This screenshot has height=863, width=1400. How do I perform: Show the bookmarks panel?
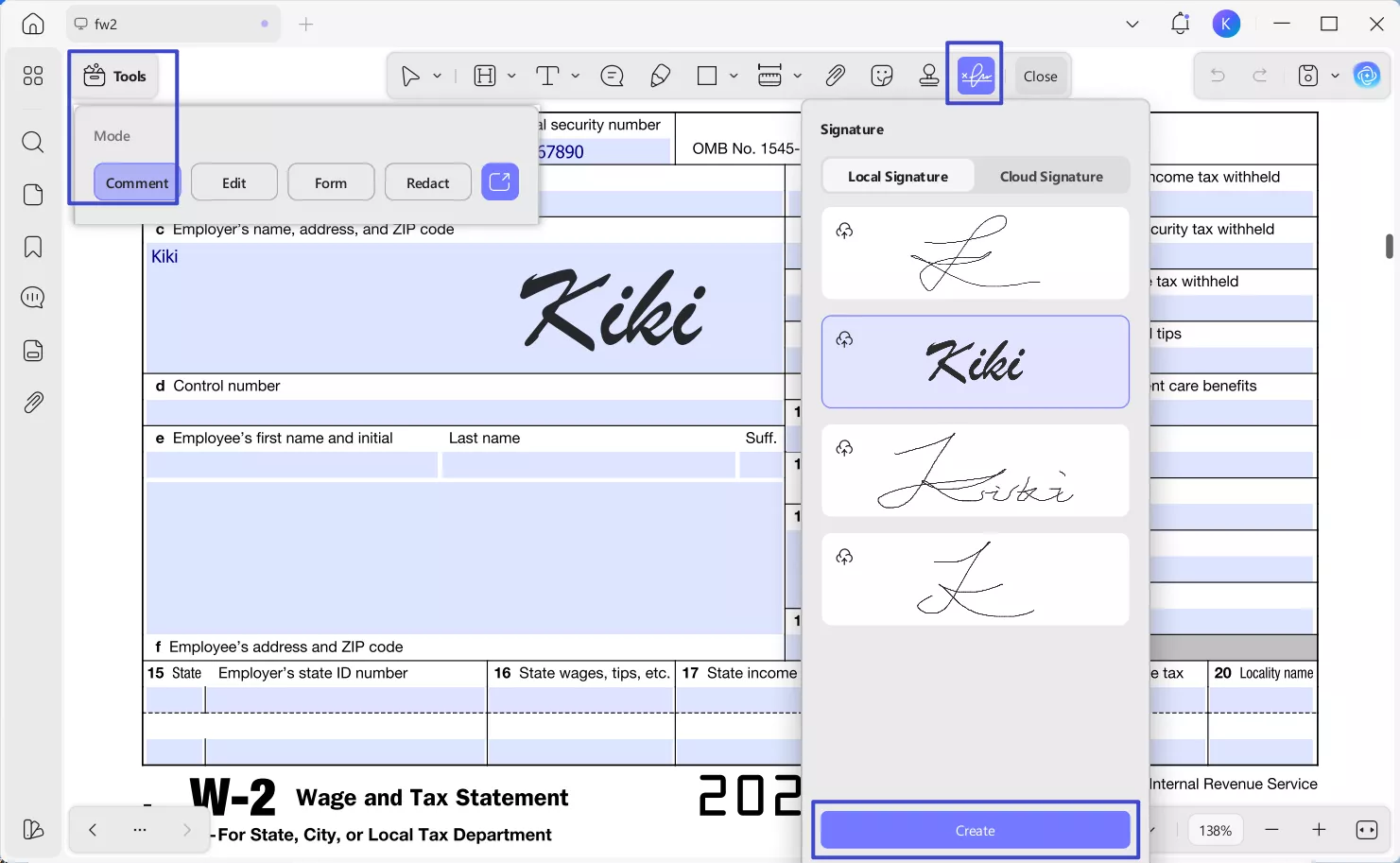pyautogui.click(x=33, y=247)
